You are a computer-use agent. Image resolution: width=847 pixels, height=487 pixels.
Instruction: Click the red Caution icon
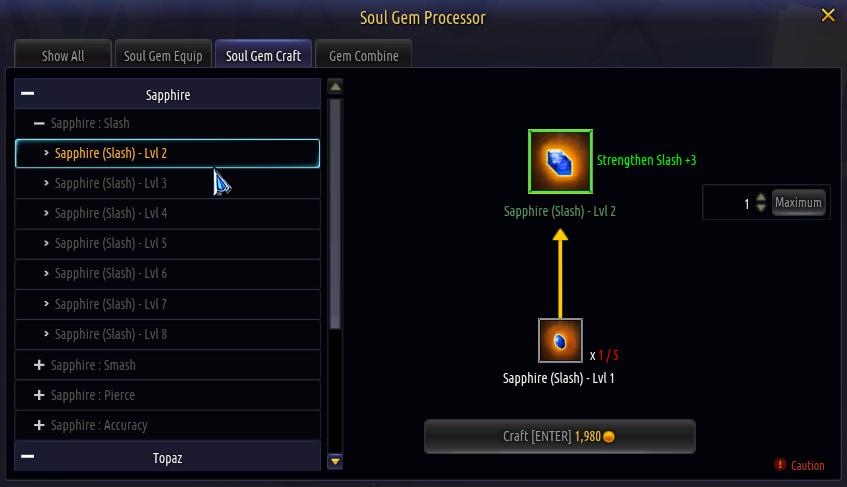(781, 465)
